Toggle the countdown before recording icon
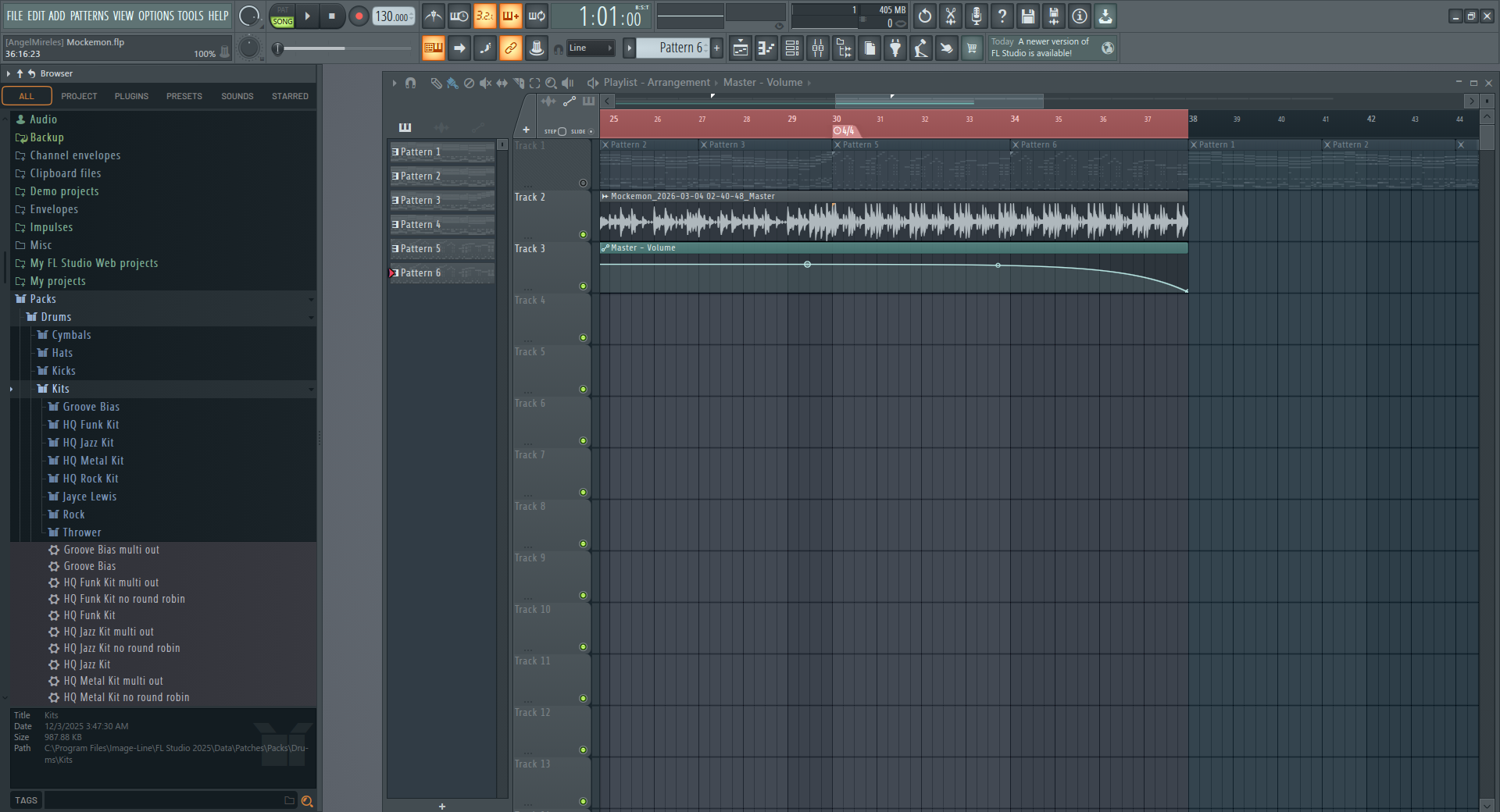The width and height of the screenshot is (1500, 812). [485, 16]
